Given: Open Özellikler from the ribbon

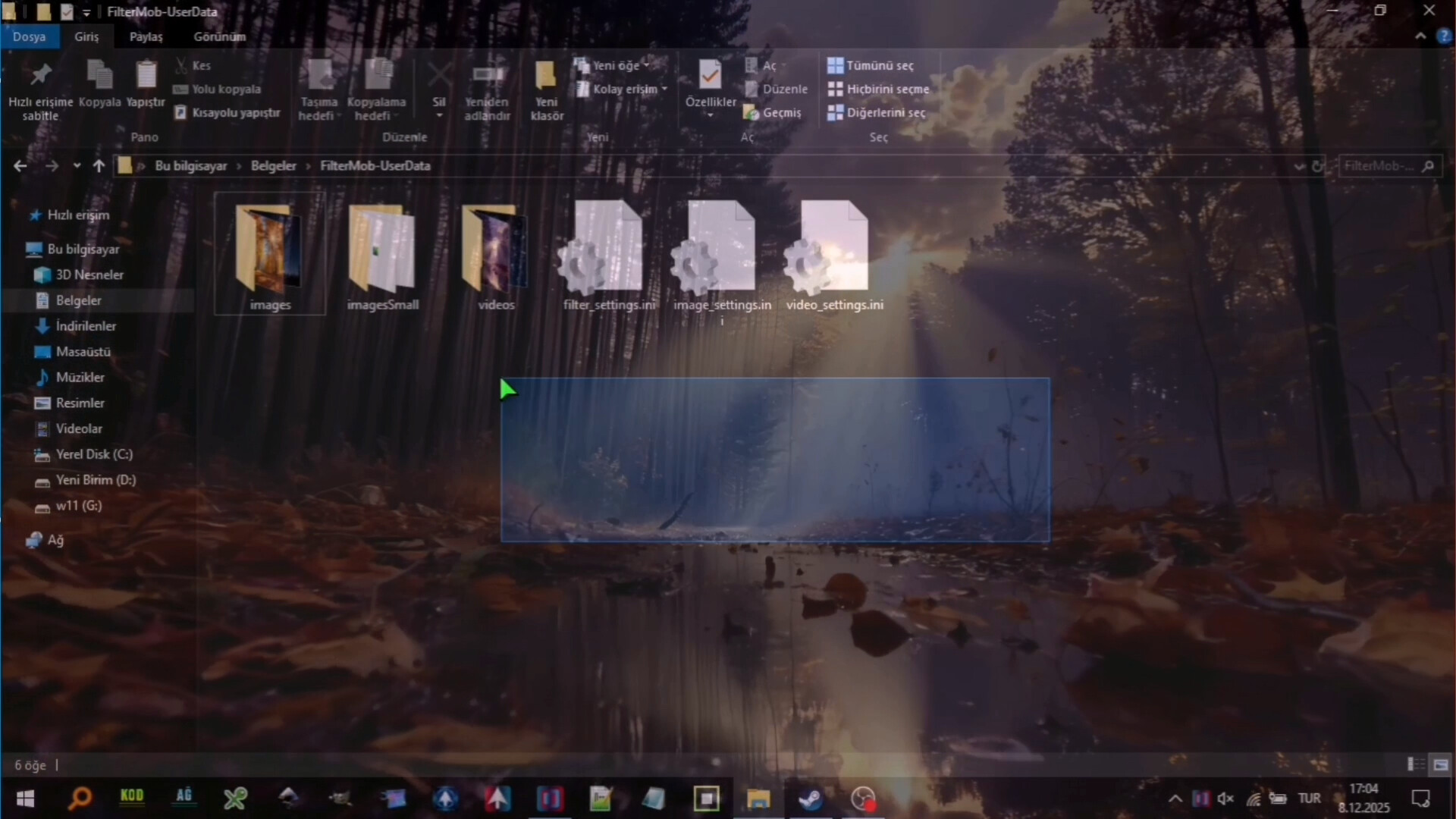Looking at the screenshot, I should tap(709, 83).
